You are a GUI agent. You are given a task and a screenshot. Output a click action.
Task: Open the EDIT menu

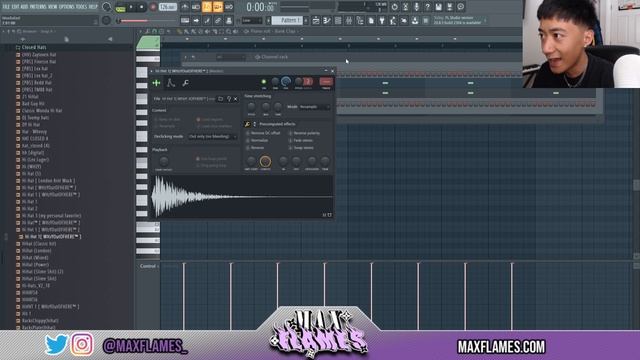tap(15, 7)
